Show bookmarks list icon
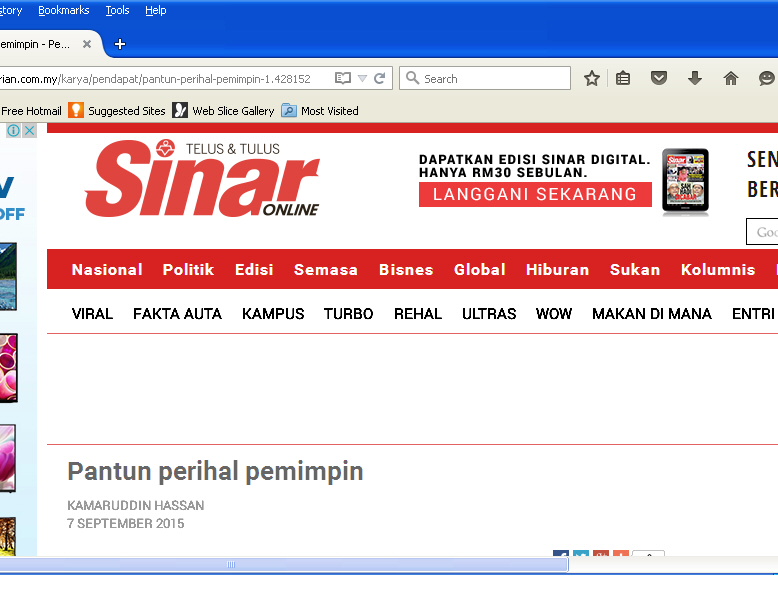The width and height of the screenshot is (778, 600). click(x=623, y=78)
